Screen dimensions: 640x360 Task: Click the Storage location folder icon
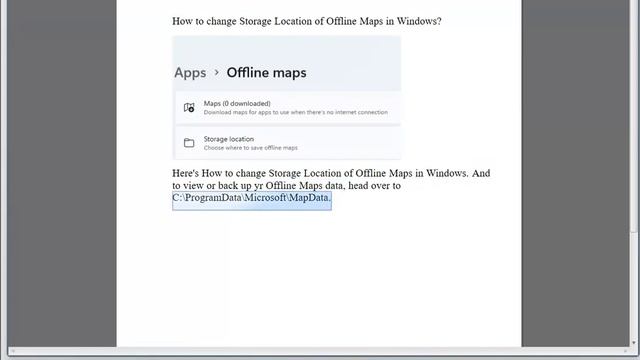coord(189,143)
